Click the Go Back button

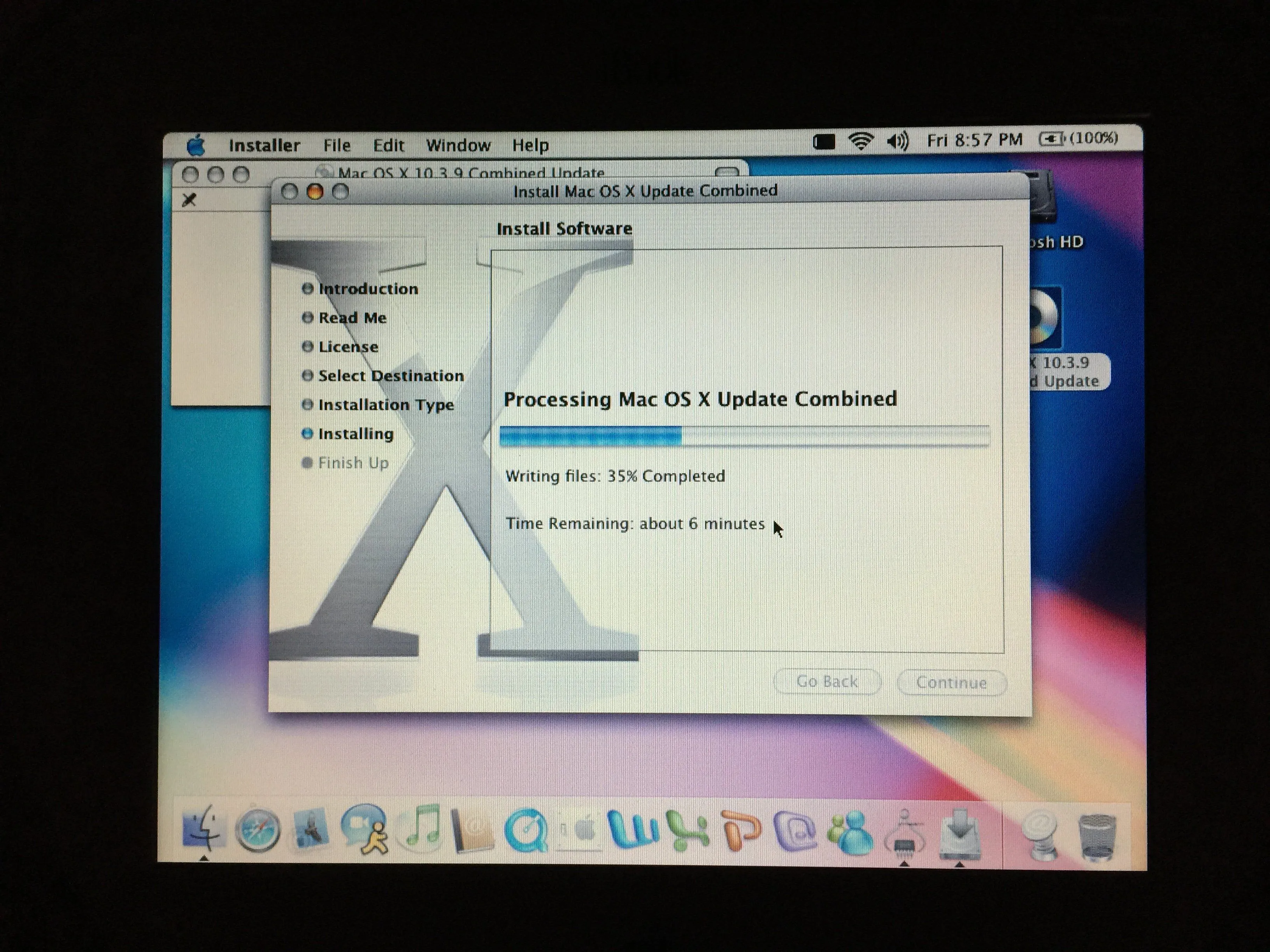[827, 682]
